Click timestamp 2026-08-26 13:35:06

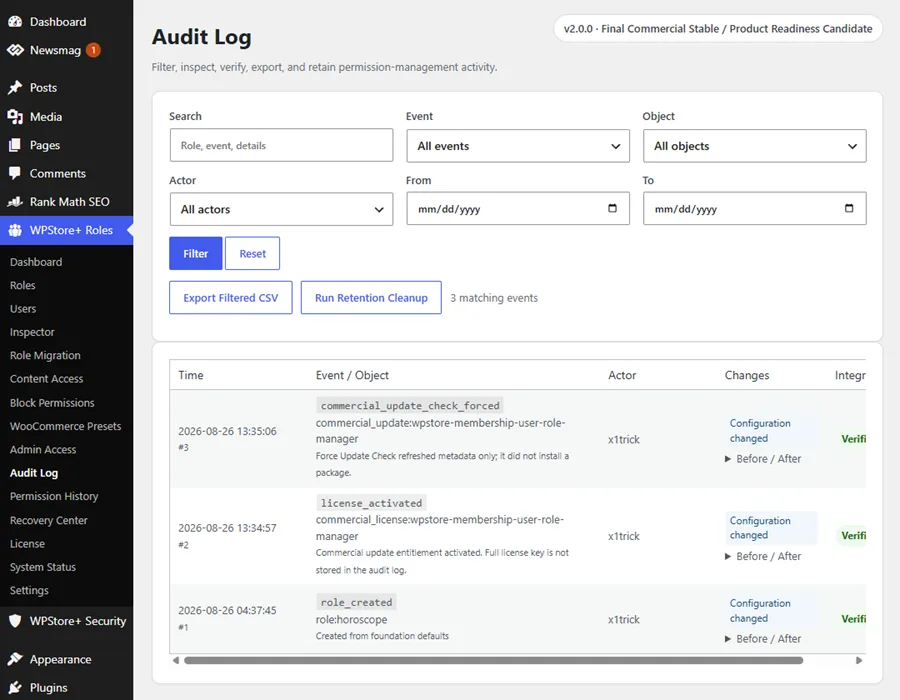pyautogui.click(x=227, y=431)
